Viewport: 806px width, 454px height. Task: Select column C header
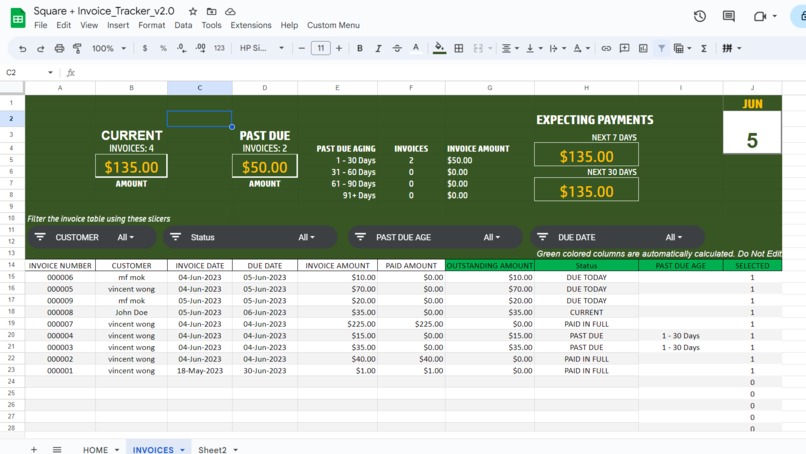tap(199, 88)
